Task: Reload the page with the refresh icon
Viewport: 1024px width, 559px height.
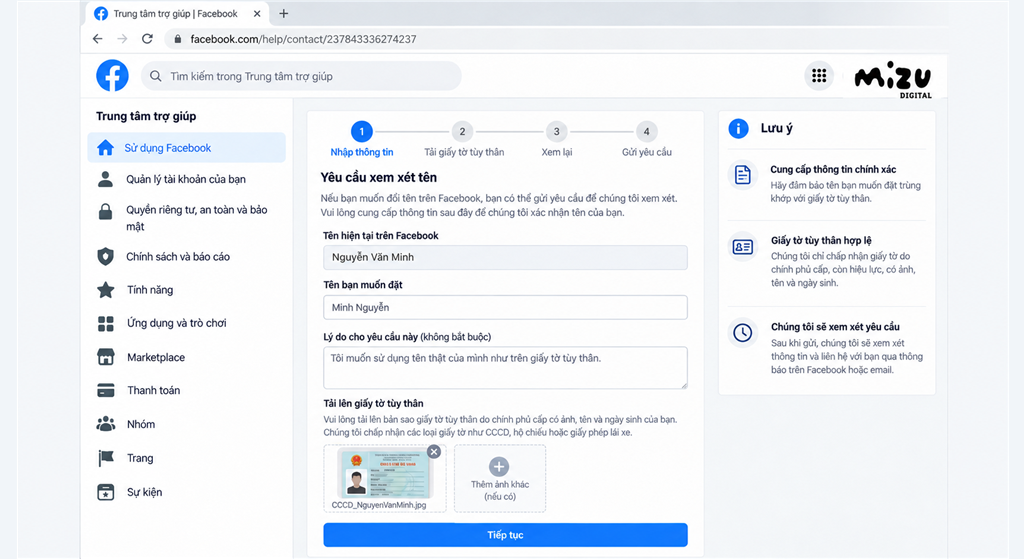Action: tap(148, 39)
